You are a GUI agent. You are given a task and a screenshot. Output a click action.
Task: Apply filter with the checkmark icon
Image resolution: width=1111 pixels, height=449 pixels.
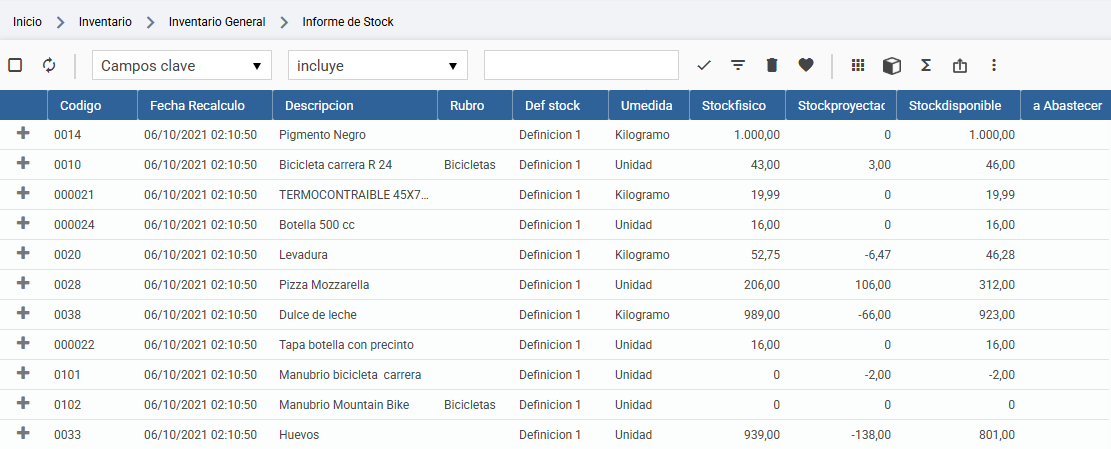click(x=704, y=65)
